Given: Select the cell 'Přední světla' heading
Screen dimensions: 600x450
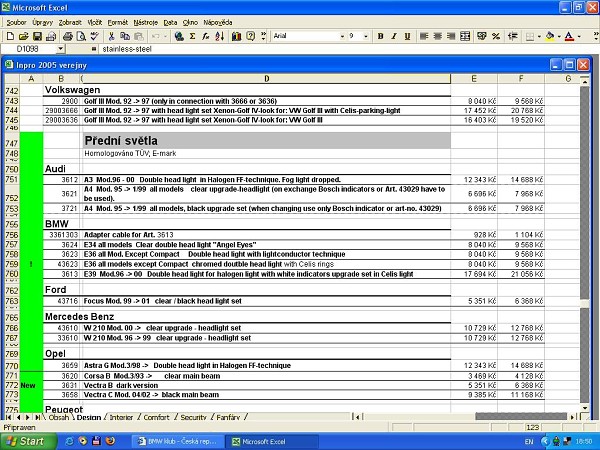Looking at the screenshot, I should [x=266, y=140].
